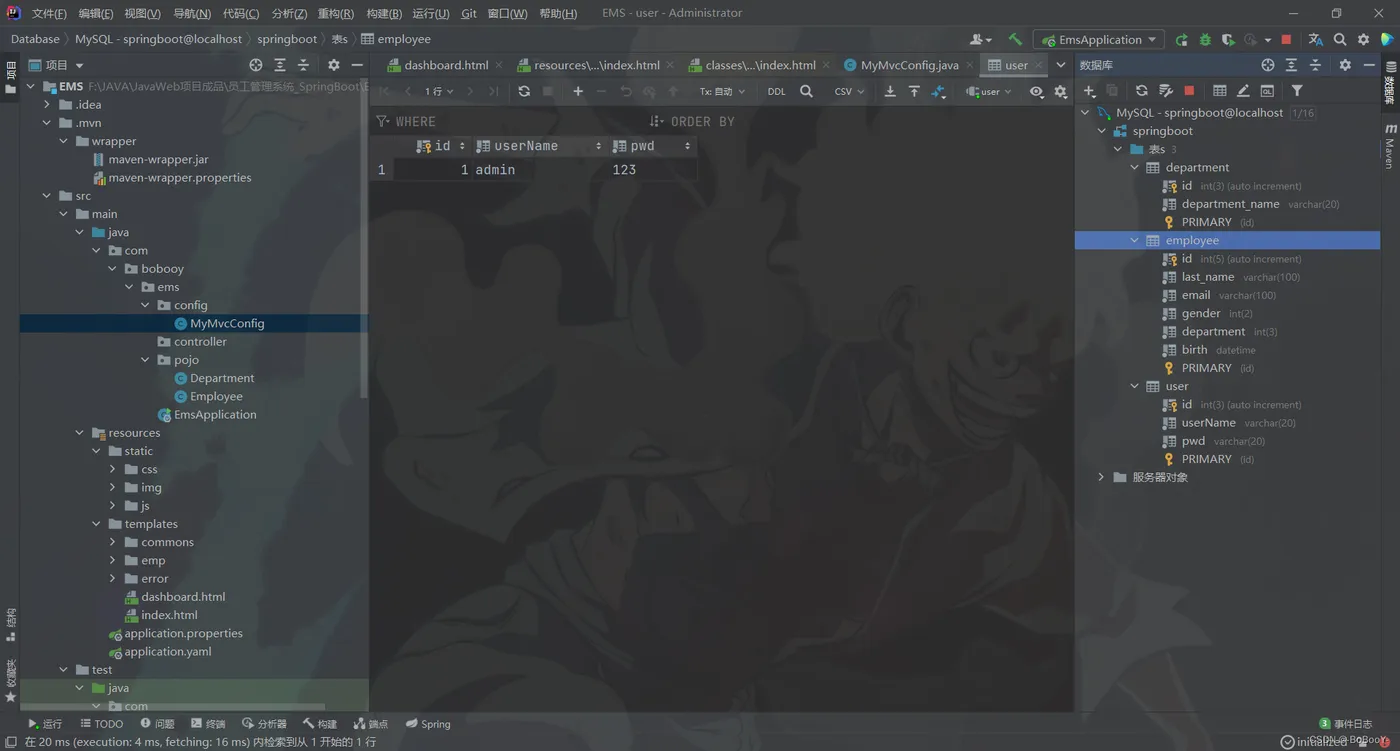Viewport: 1400px width, 751px height.
Task: Switch to classes\...\index.html tab
Action: [759, 65]
